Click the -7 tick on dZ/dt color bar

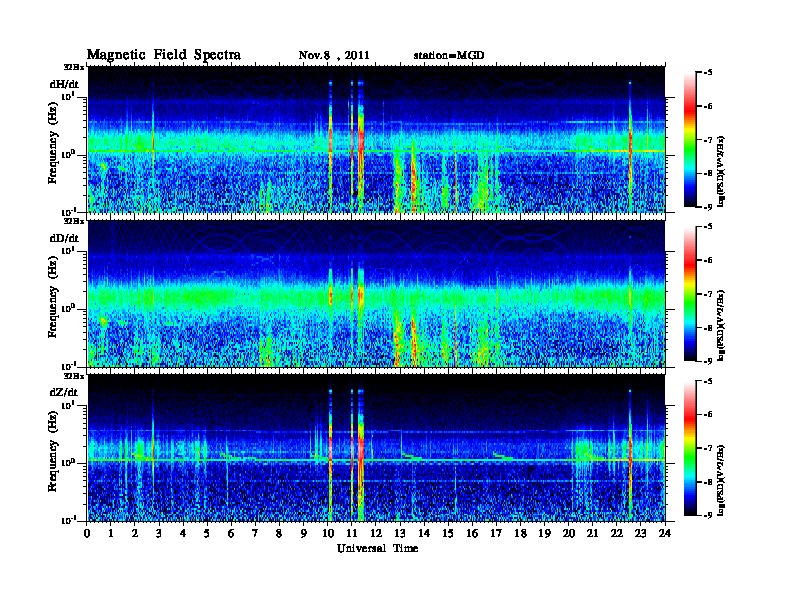pos(709,448)
